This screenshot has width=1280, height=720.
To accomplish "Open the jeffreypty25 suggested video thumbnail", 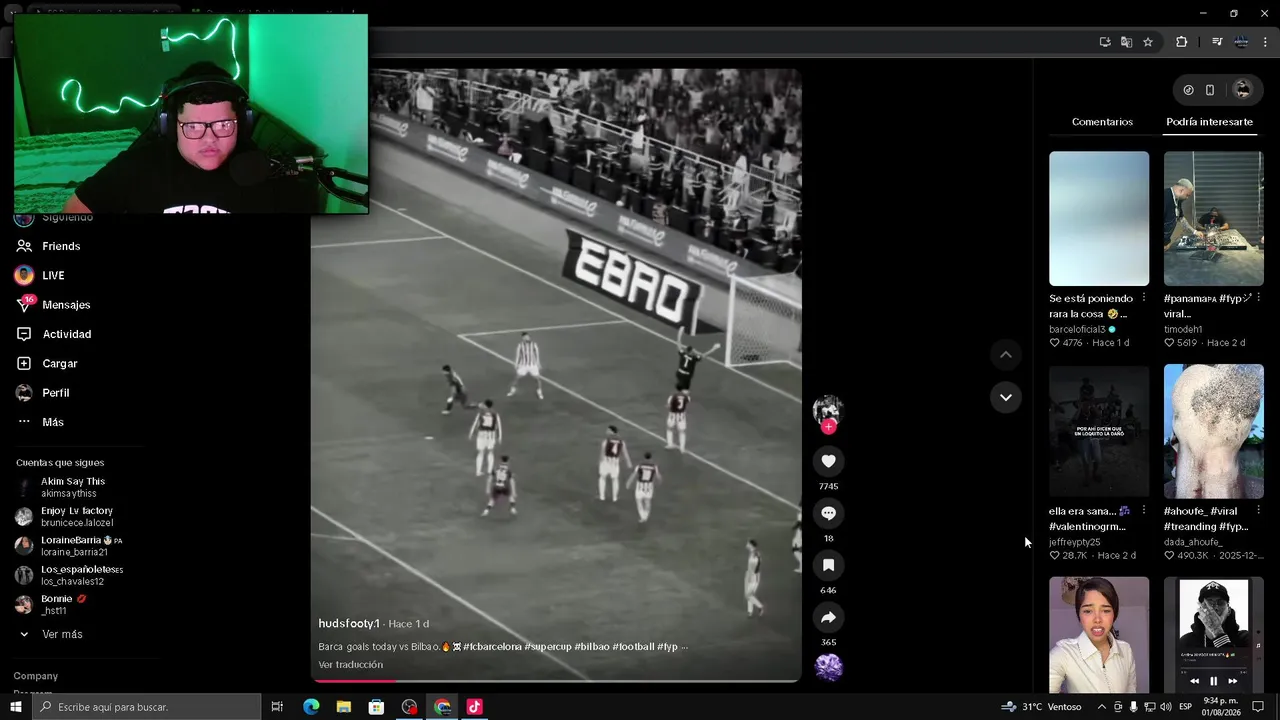I will (x=1099, y=431).
